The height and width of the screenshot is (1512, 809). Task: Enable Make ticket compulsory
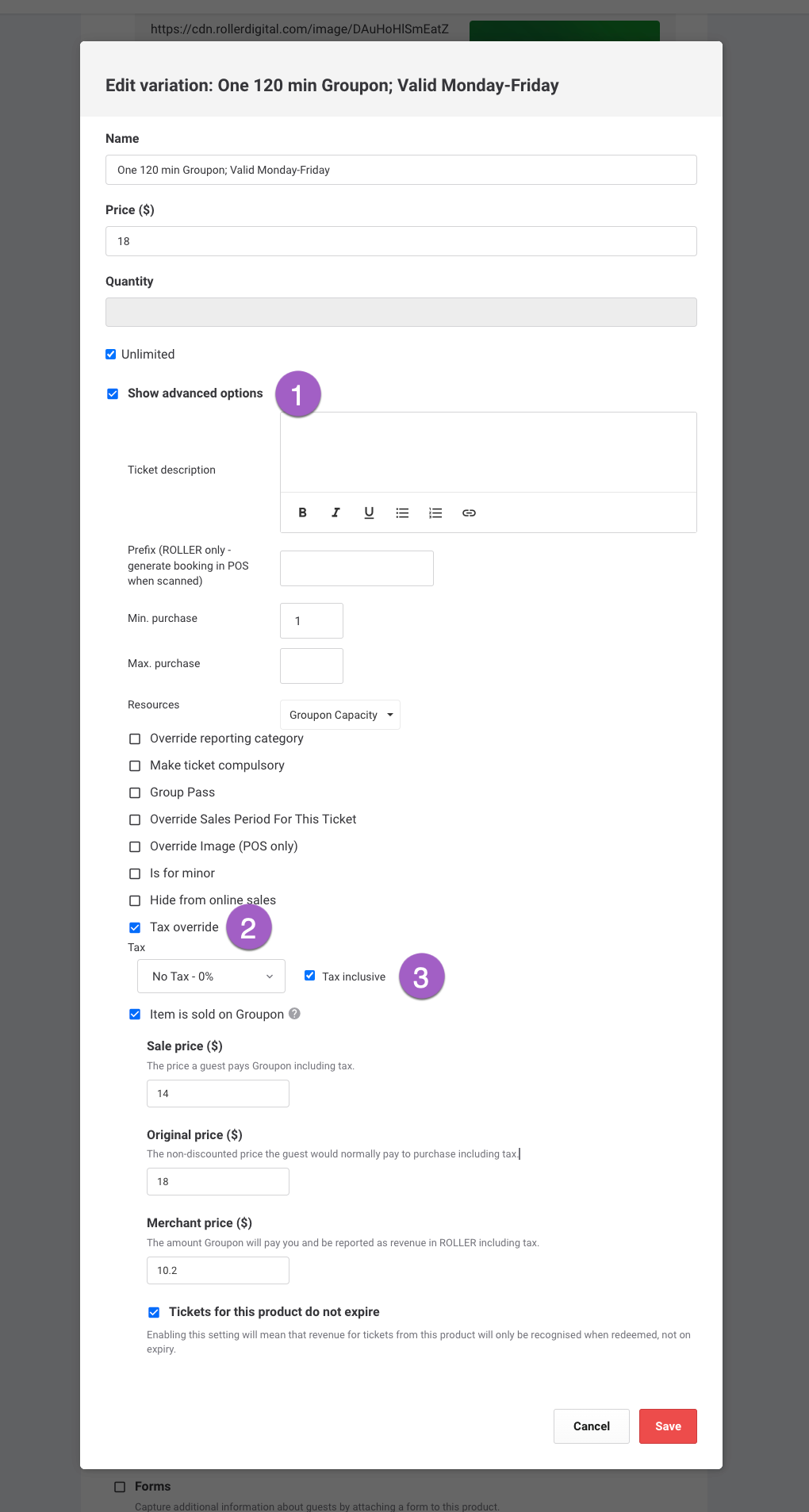[135, 766]
